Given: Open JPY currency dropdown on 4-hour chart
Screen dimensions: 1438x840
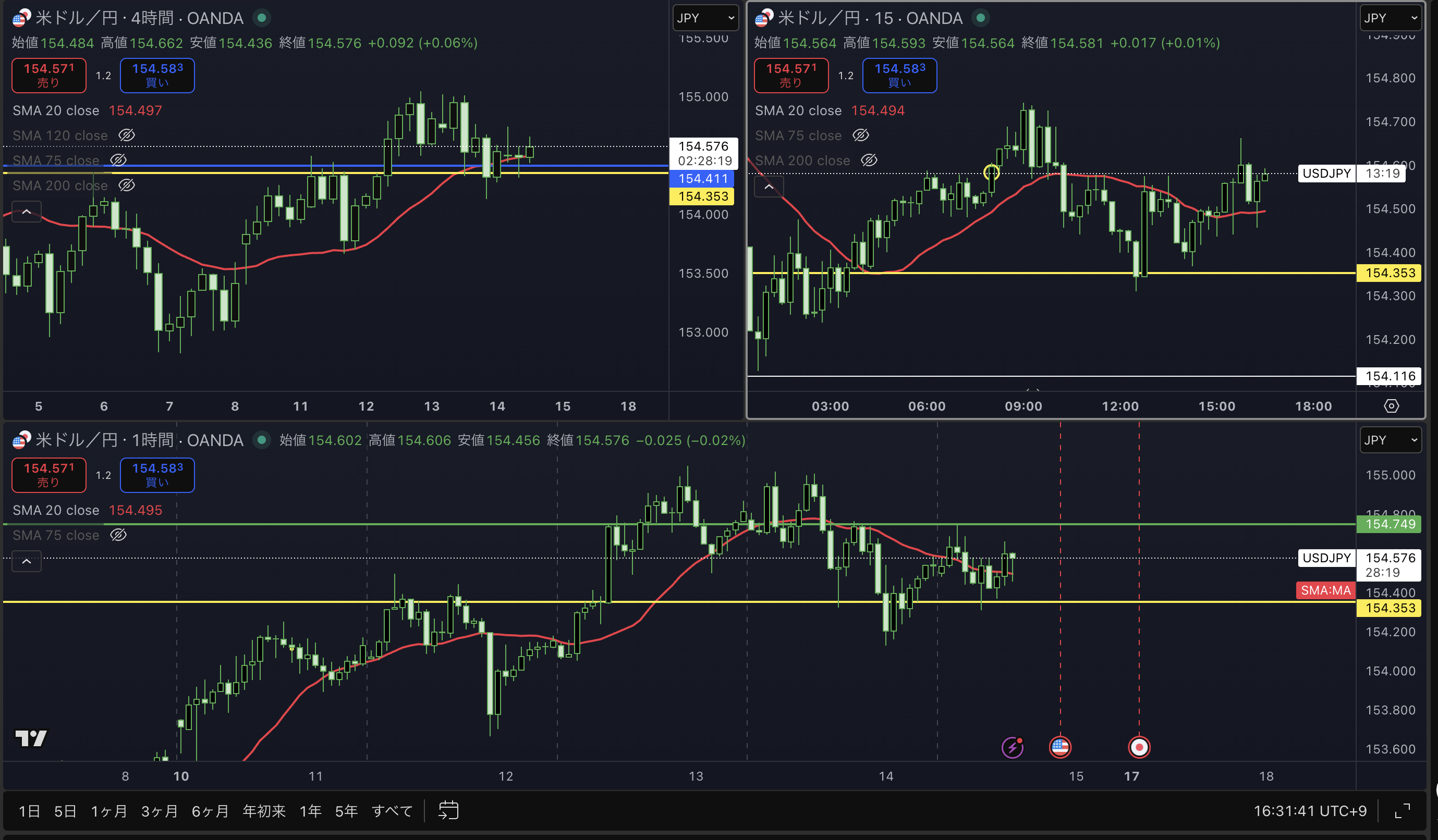Looking at the screenshot, I should (705, 18).
